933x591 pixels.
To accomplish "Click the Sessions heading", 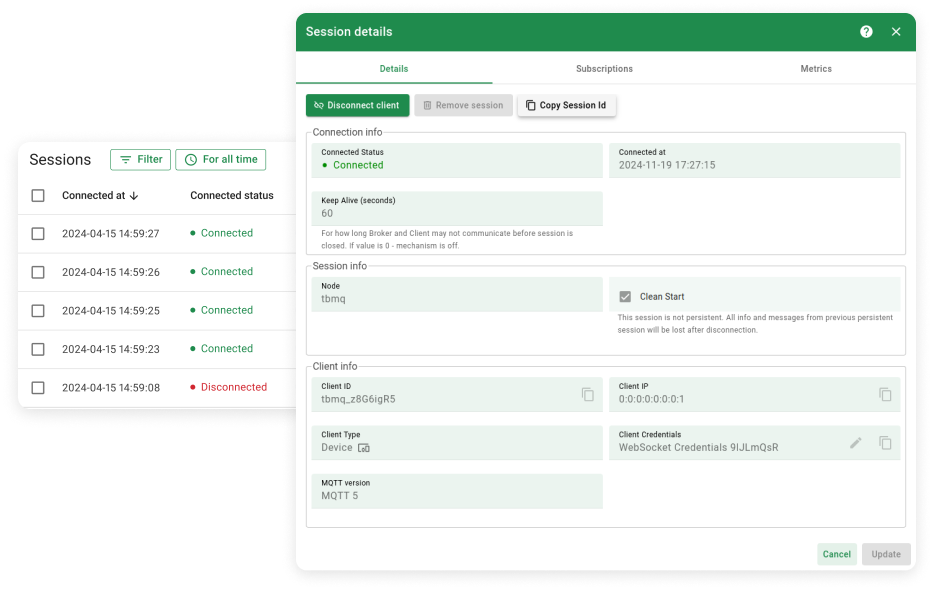I will (x=60, y=160).
